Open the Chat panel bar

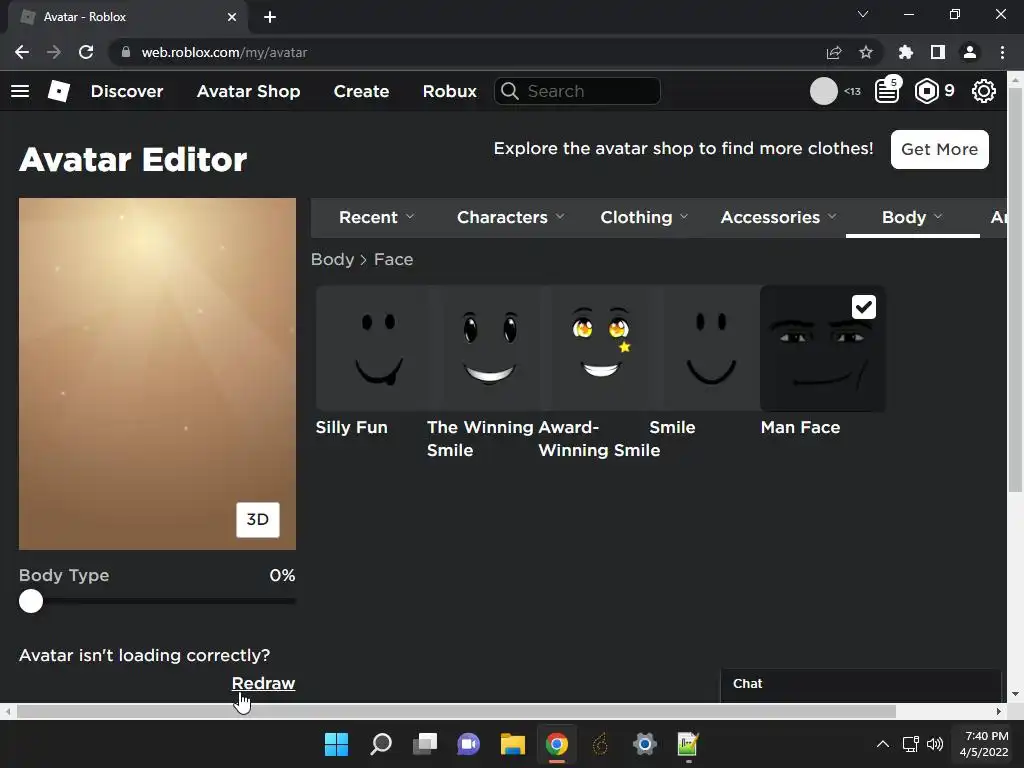click(861, 684)
